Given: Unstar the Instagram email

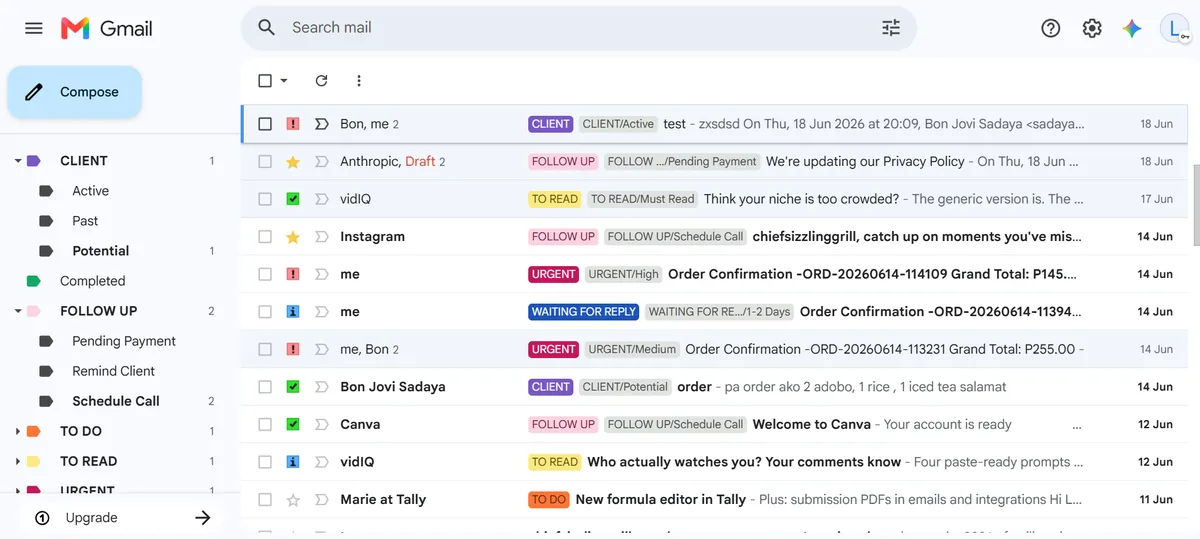Looking at the screenshot, I should [293, 237].
